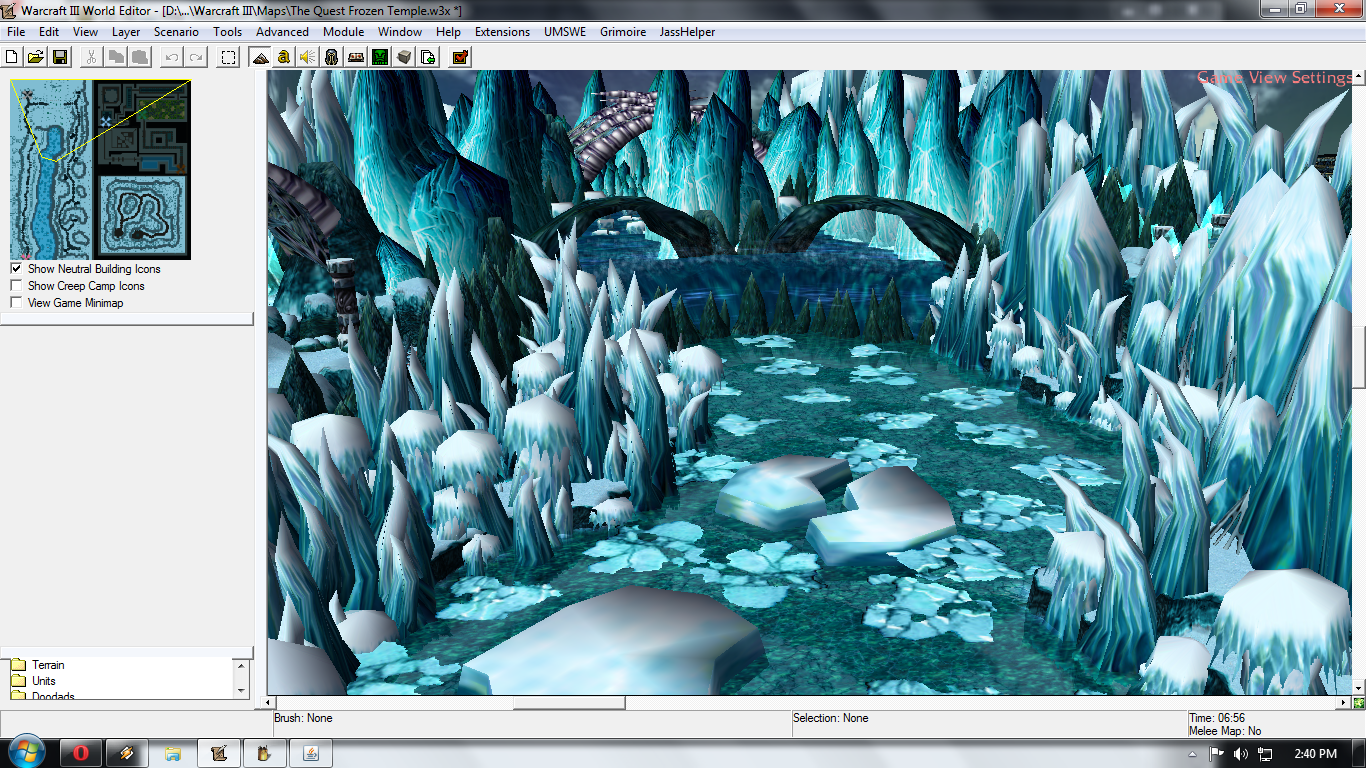The height and width of the screenshot is (768, 1366).
Task: Click the viewport horizontal scrollbar thumb
Action: pos(569,703)
